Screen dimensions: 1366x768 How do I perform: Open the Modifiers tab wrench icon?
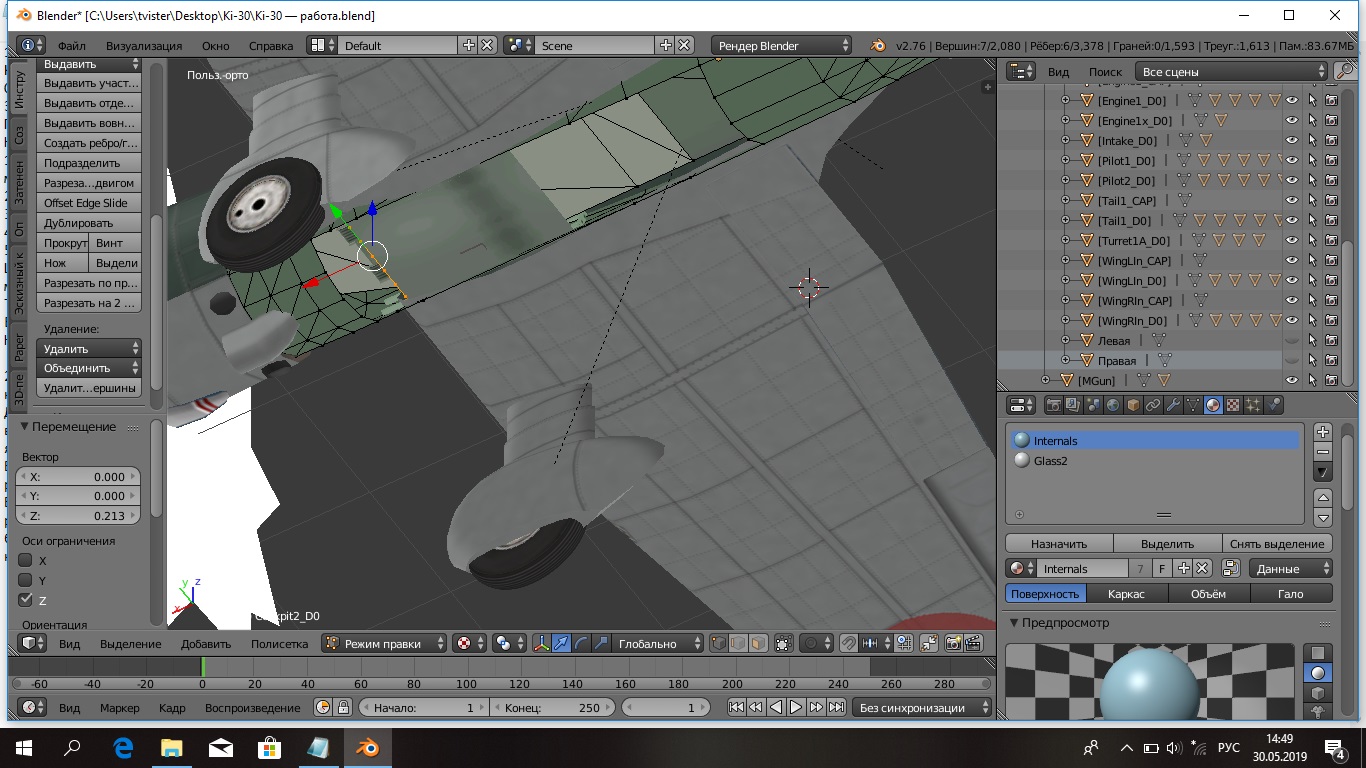coord(1173,405)
